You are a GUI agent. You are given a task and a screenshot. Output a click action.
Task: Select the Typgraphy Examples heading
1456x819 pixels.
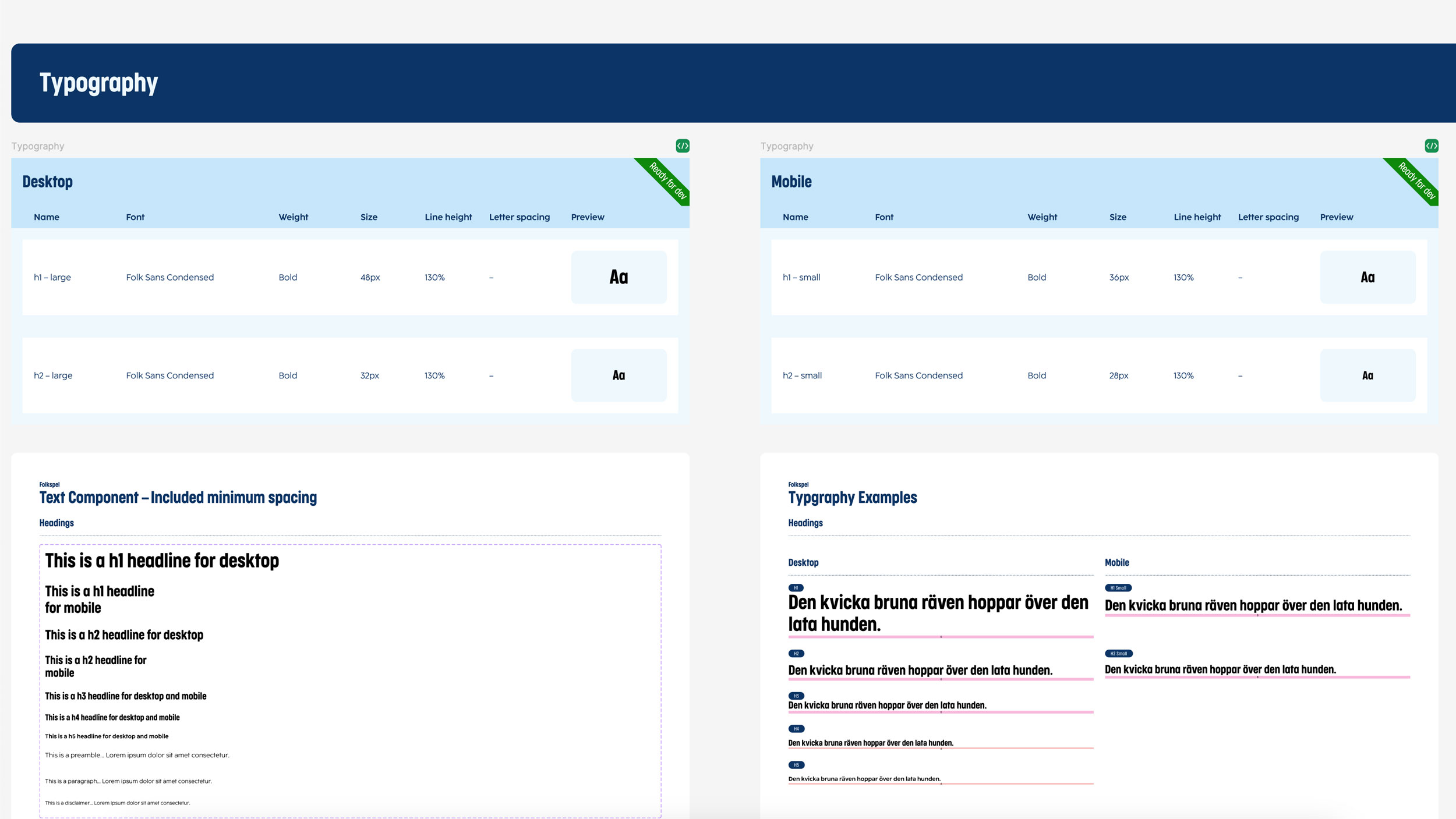tap(852, 498)
